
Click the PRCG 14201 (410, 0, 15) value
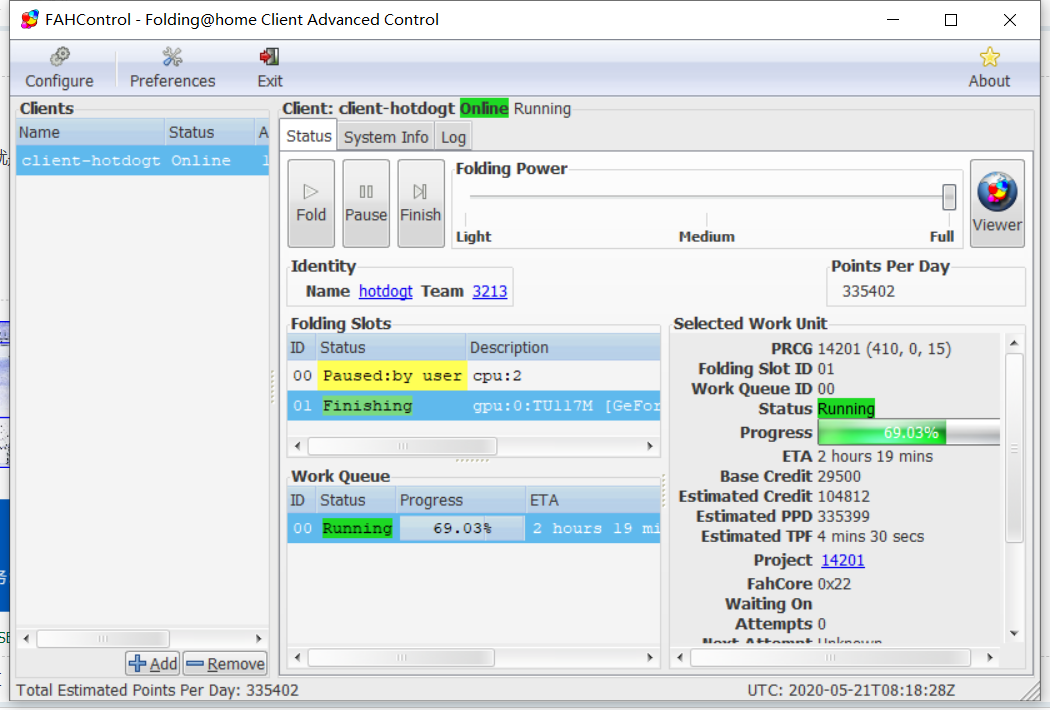(x=884, y=349)
